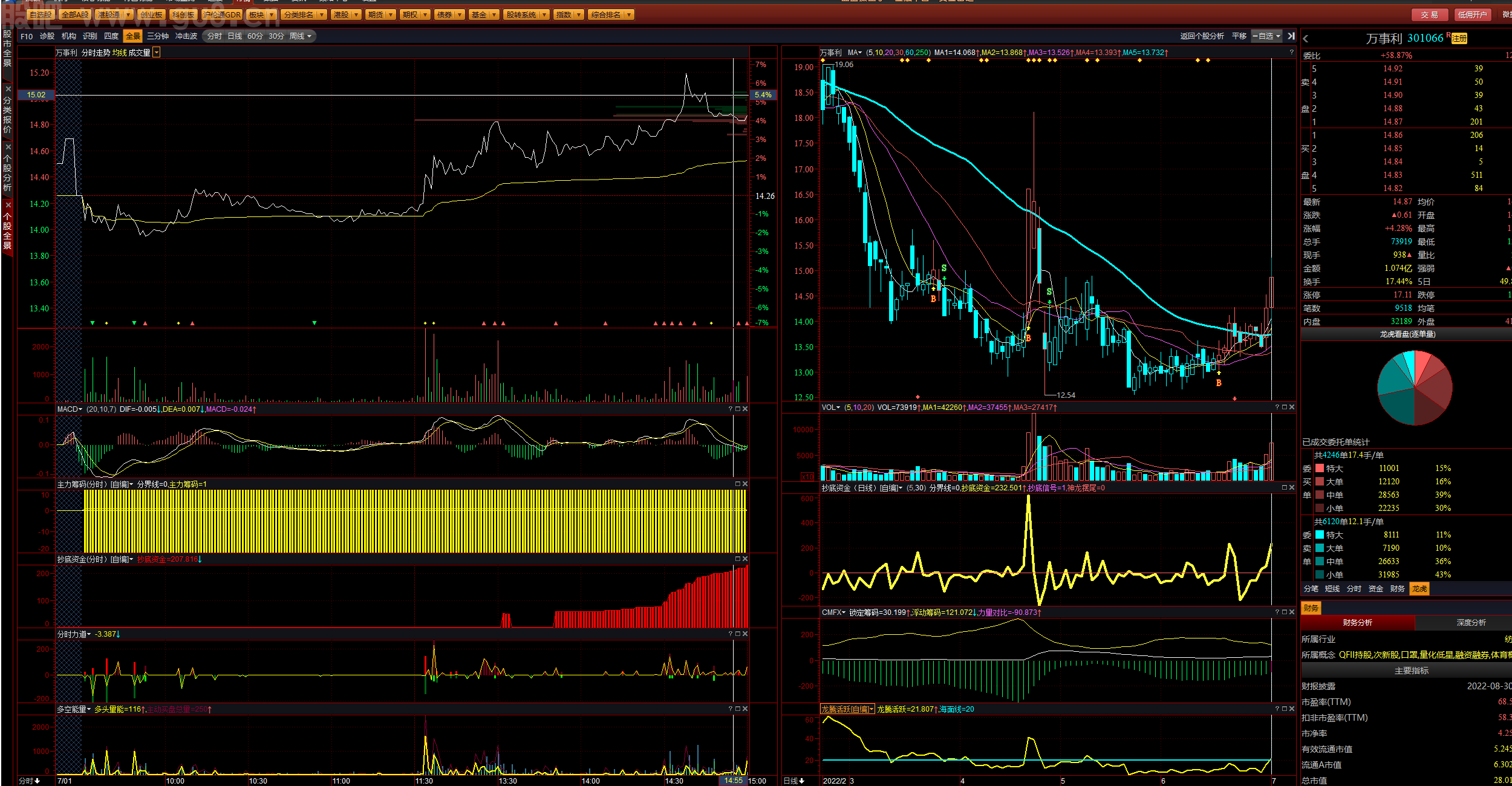Click the 特大 sell order cyan swatch
This screenshot has width=1512, height=786.
1320,535
